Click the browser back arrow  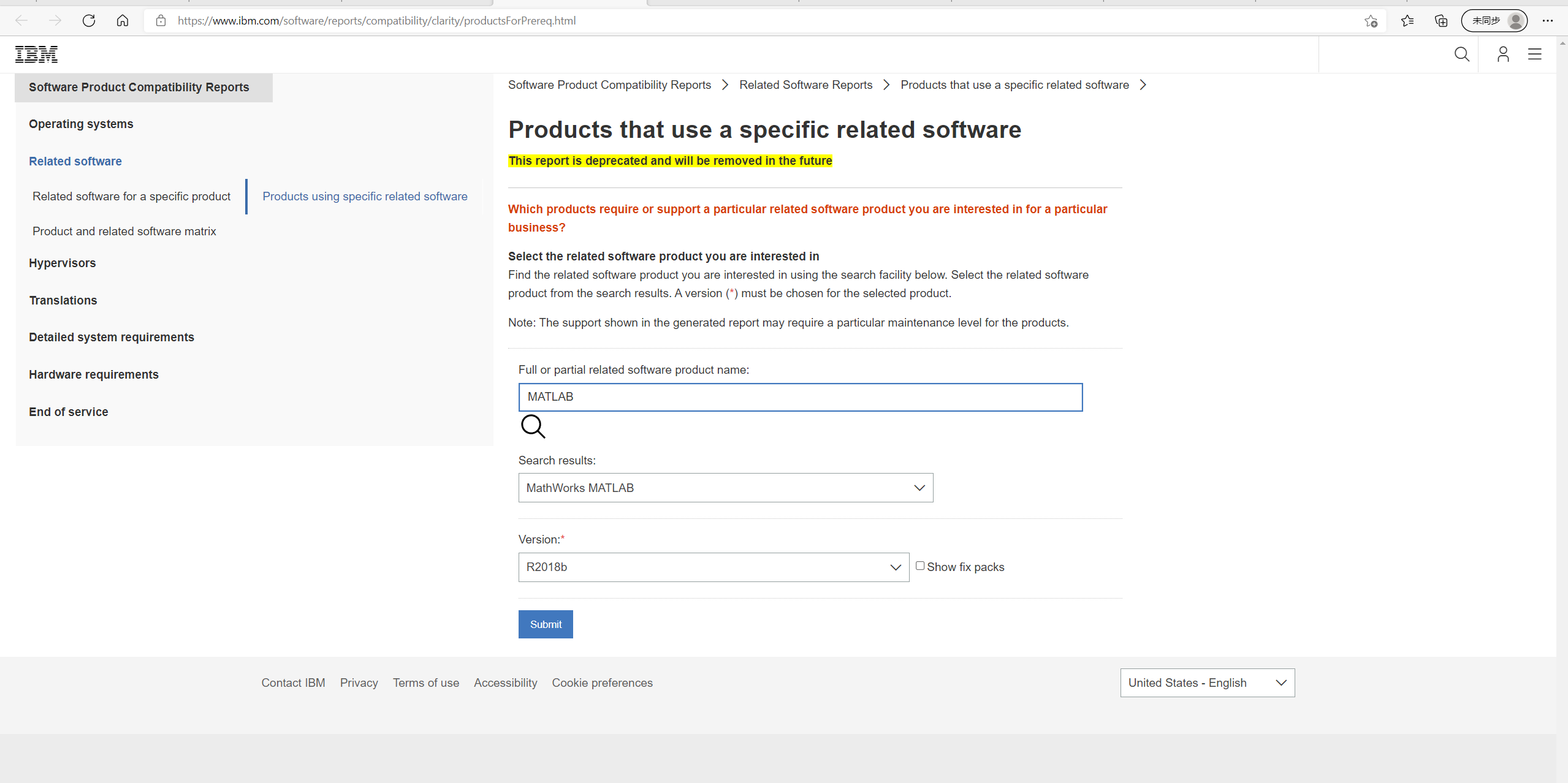(21, 21)
